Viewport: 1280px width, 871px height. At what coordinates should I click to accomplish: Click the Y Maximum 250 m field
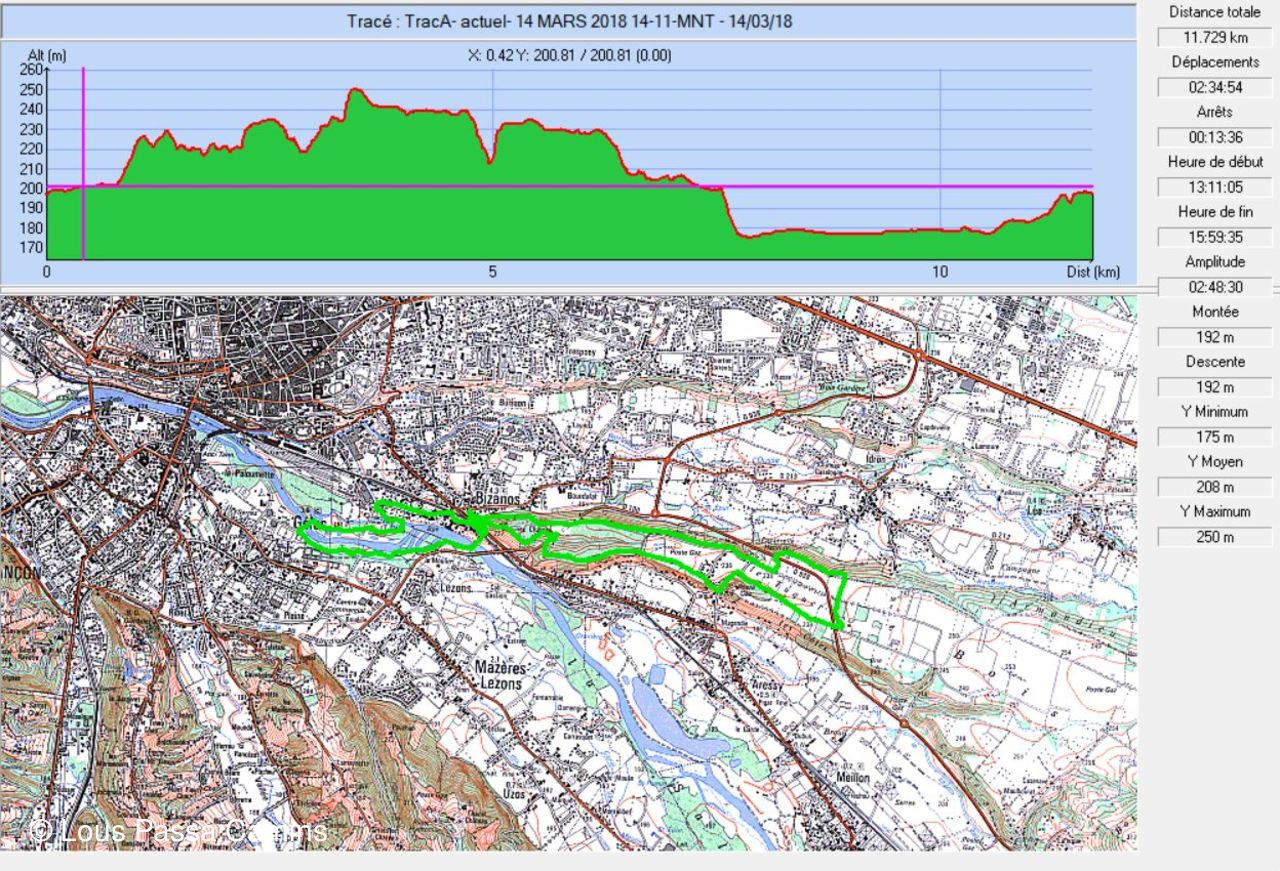click(x=1214, y=538)
